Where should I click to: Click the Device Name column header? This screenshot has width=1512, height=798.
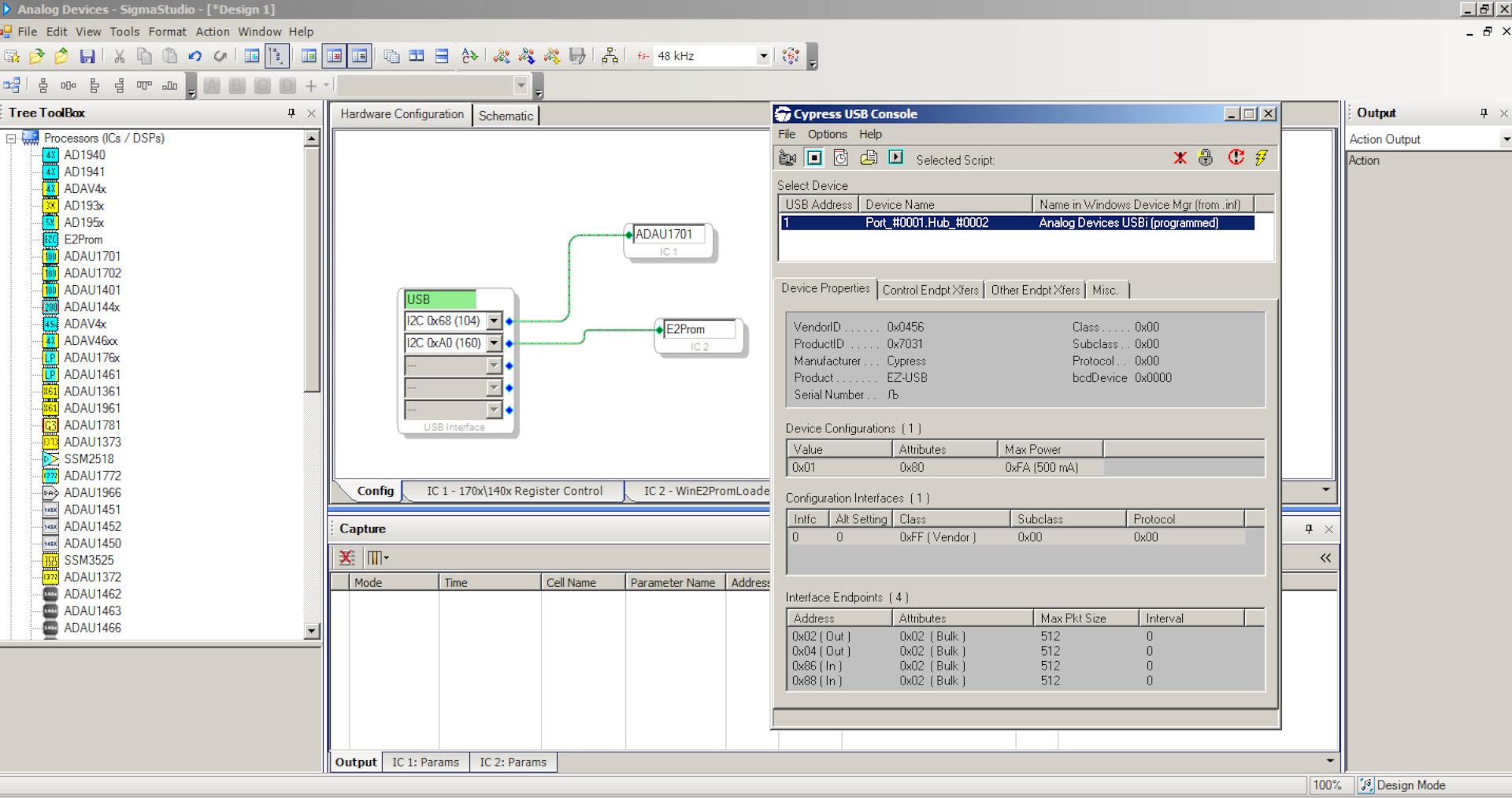[945, 205]
